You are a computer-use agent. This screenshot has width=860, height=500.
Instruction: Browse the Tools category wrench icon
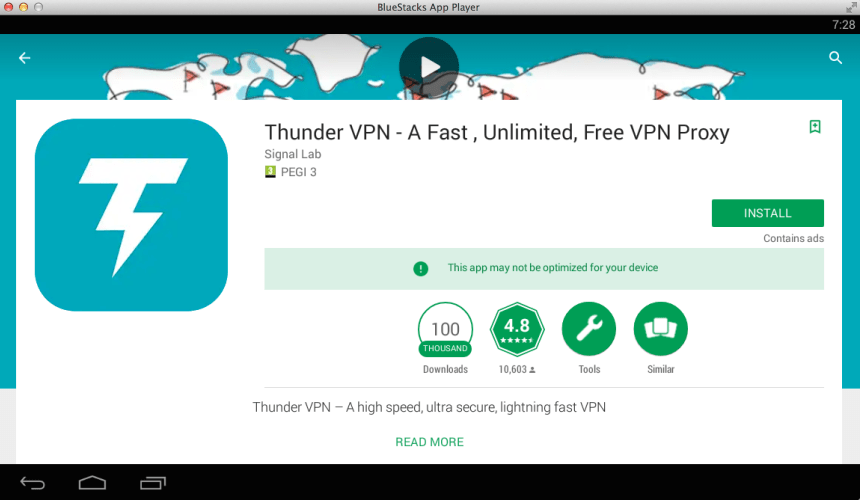[x=589, y=329]
